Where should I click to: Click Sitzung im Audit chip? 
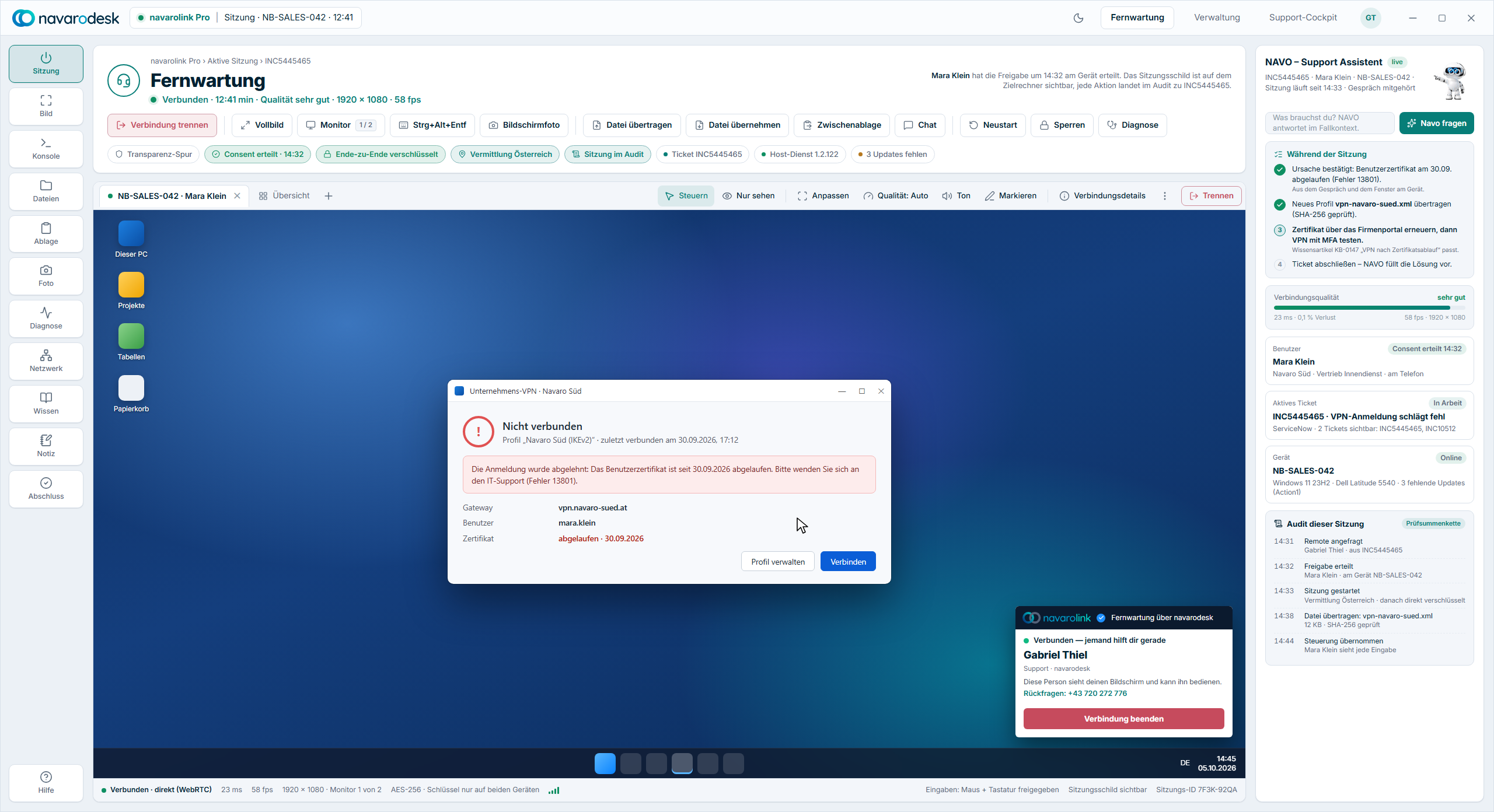(608, 154)
